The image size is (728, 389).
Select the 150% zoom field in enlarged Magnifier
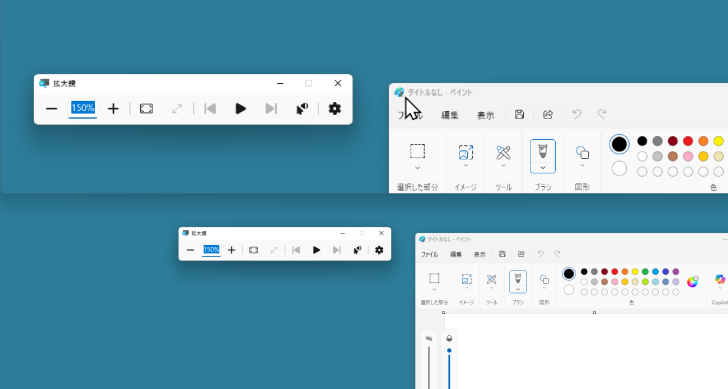click(83, 108)
